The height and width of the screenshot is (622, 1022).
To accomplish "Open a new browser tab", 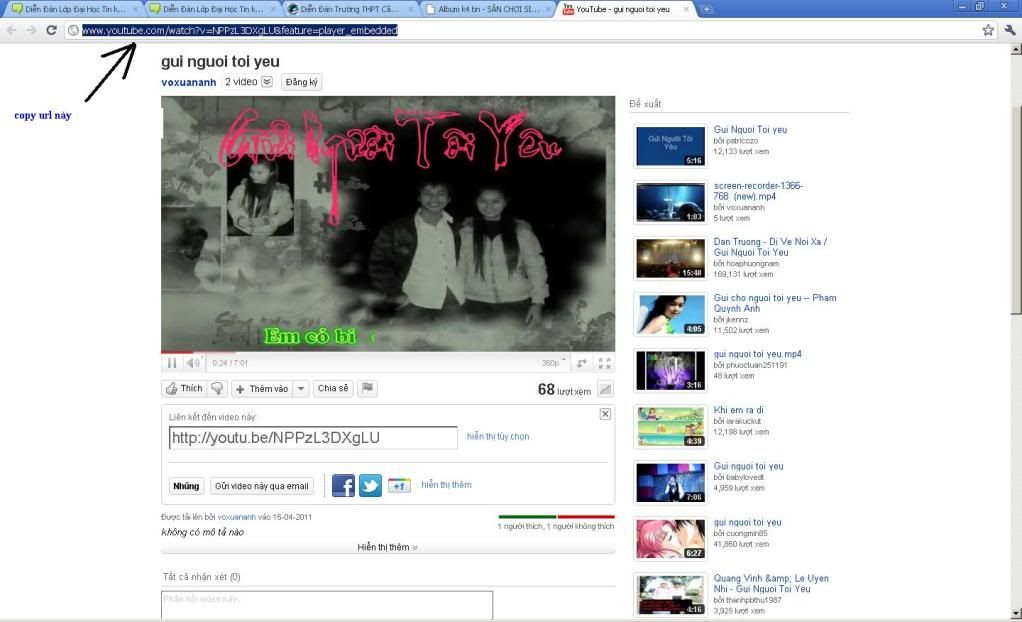I will (707, 9).
